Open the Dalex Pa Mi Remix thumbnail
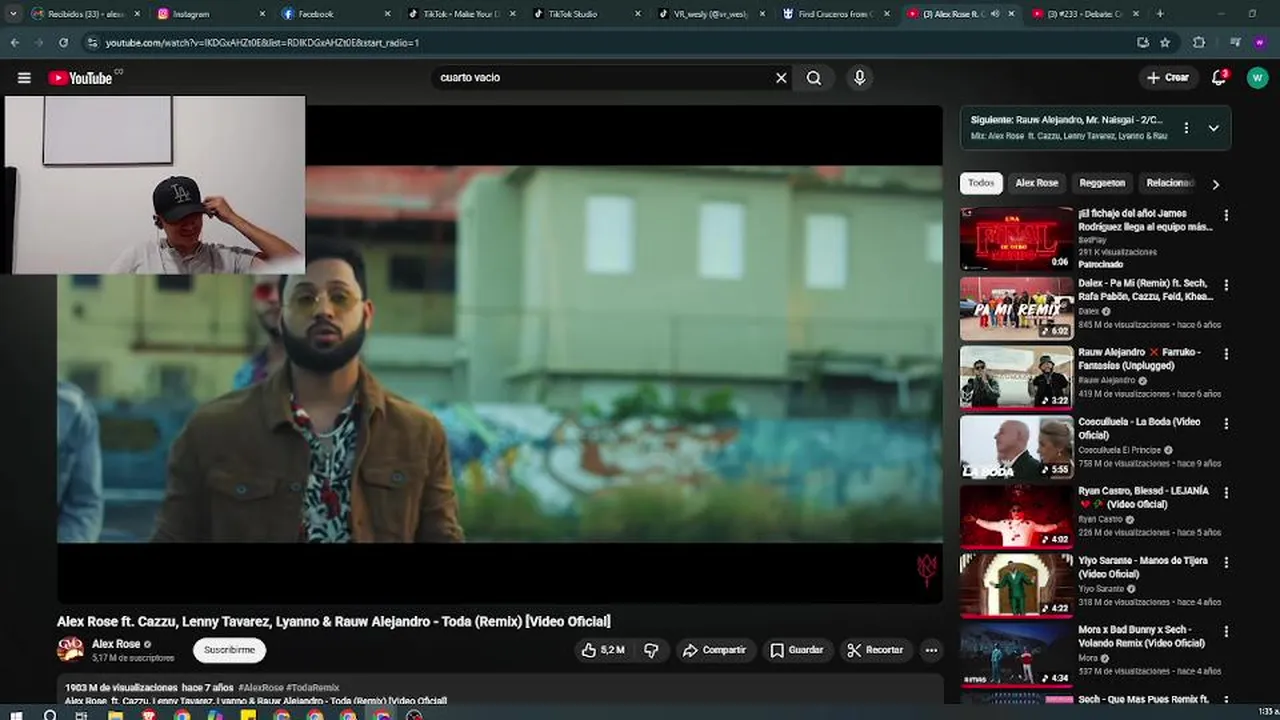This screenshot has height=720, width=1280. point(1016,308)
